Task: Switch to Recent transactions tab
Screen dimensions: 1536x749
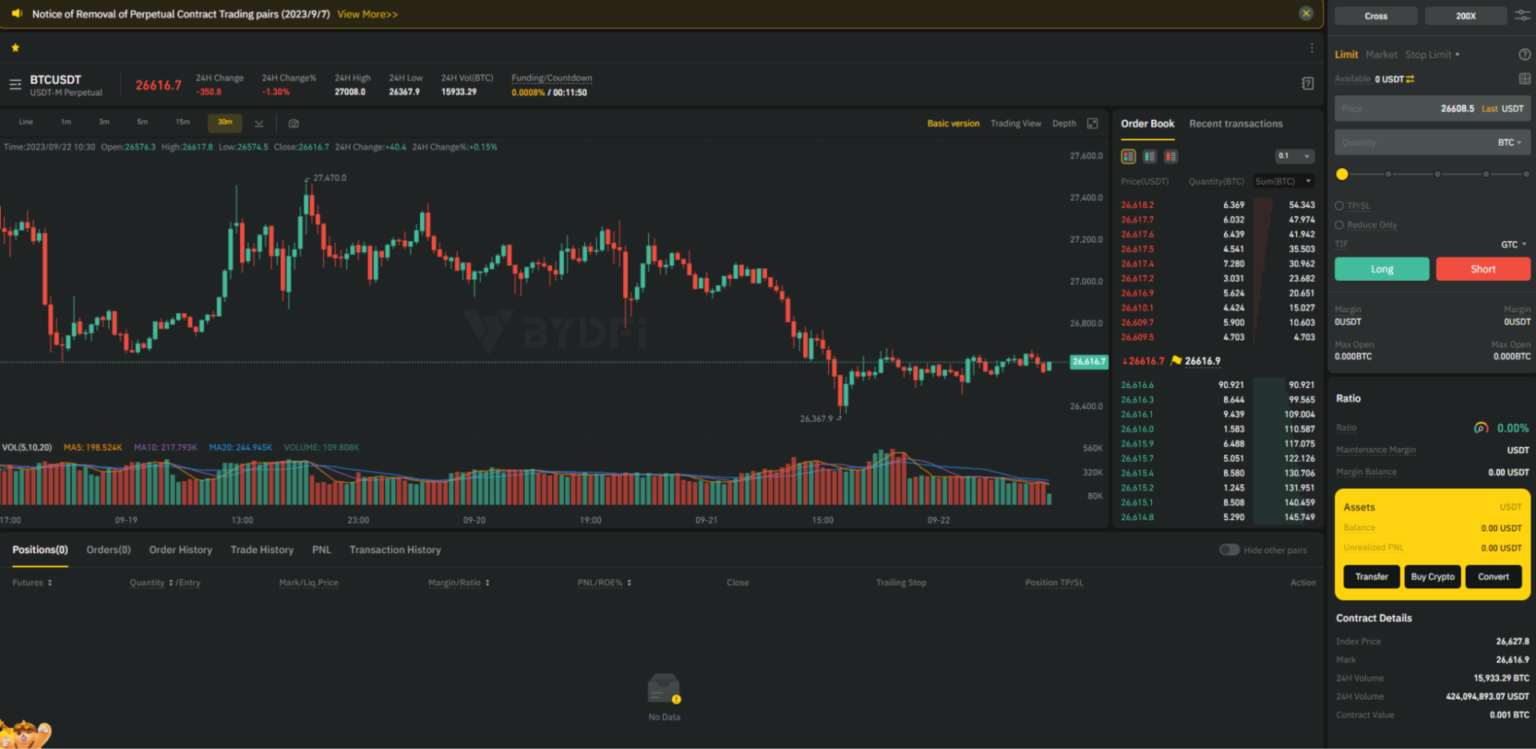Action: pyautogui.click(x=1235, y=124)
